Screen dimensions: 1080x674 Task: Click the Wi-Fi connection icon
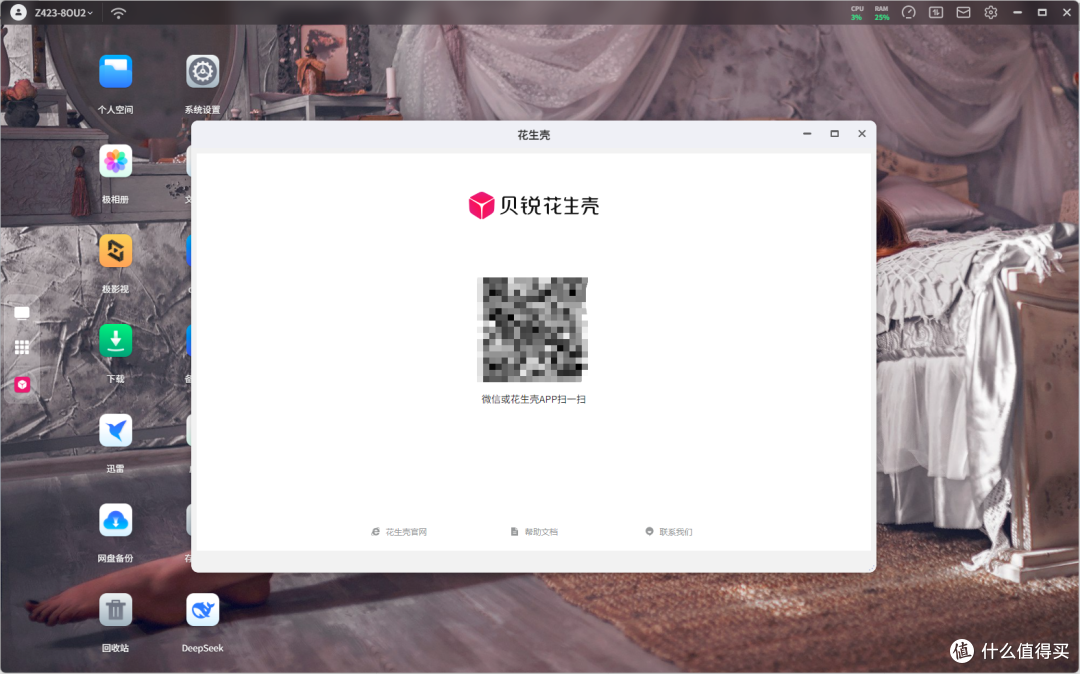pyautogui.click(x=118, y=13)
